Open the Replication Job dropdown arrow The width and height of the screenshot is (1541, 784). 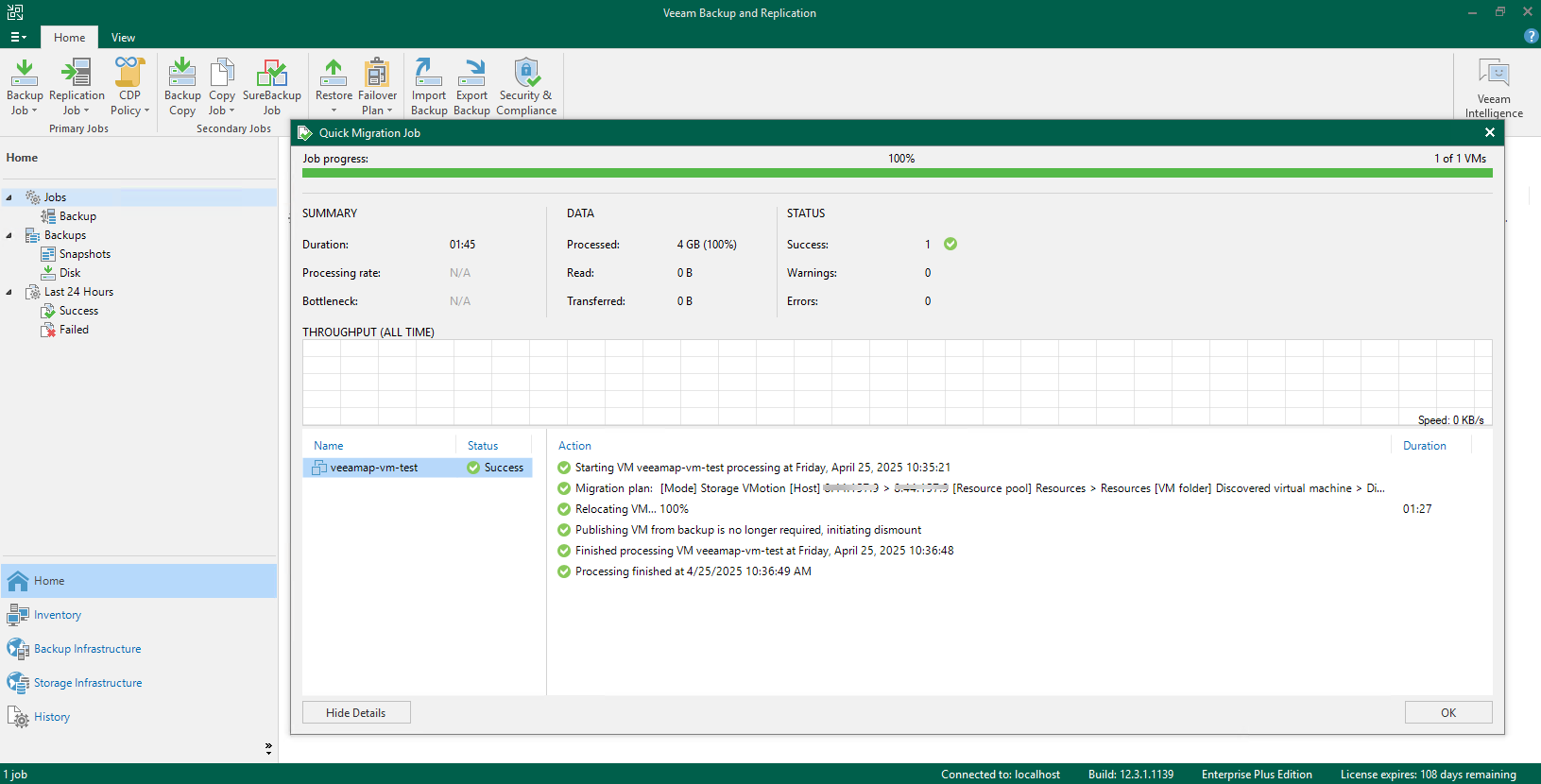click(87, 111)
